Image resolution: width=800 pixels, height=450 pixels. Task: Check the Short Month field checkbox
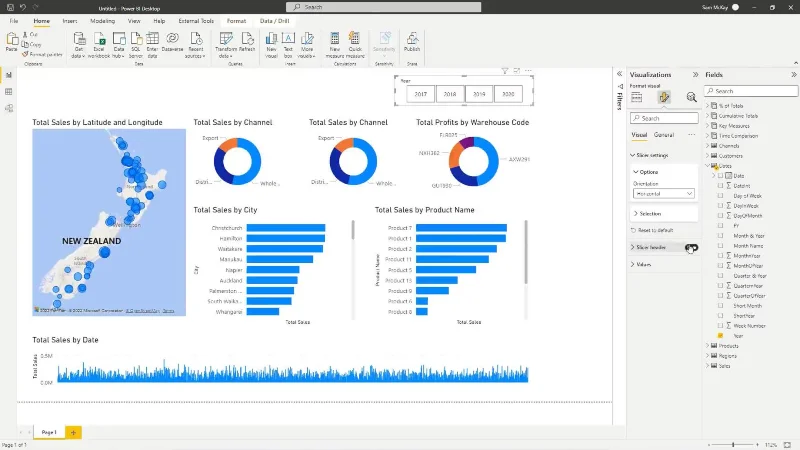[720, 306]
